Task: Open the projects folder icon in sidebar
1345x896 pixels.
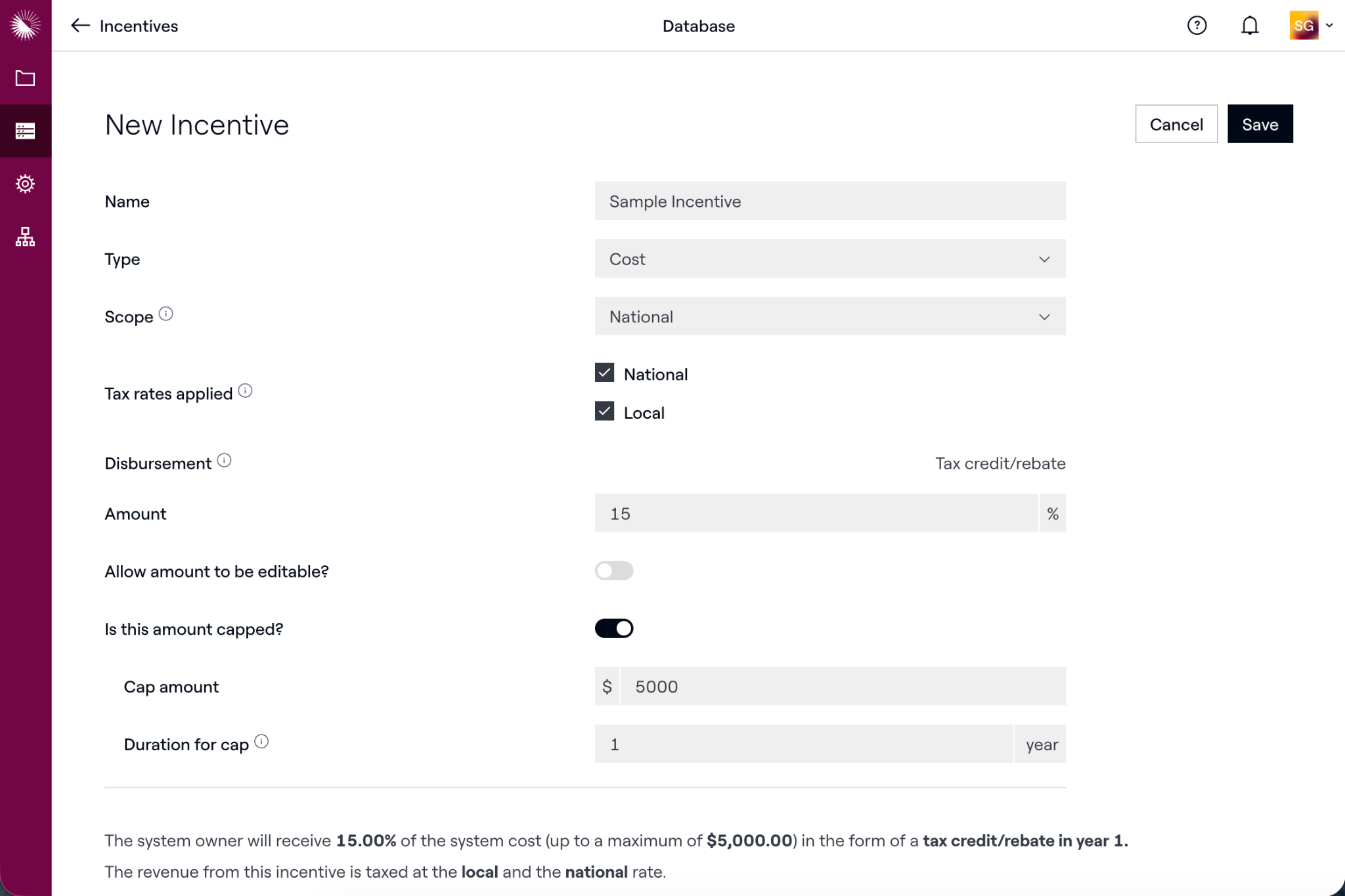Action: coord(25,78)
